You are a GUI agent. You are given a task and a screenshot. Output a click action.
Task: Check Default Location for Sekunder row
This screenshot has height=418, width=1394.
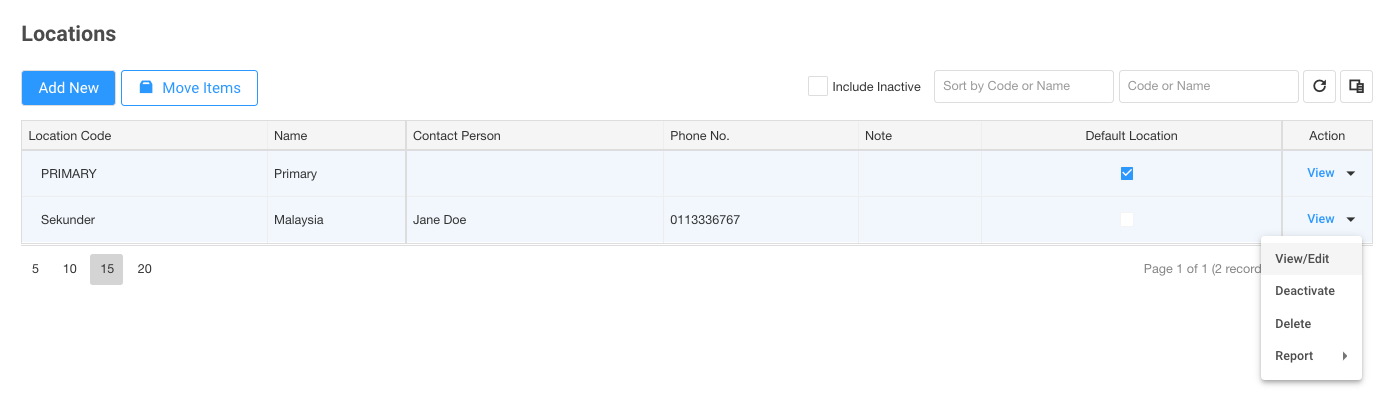[1127, 219]
